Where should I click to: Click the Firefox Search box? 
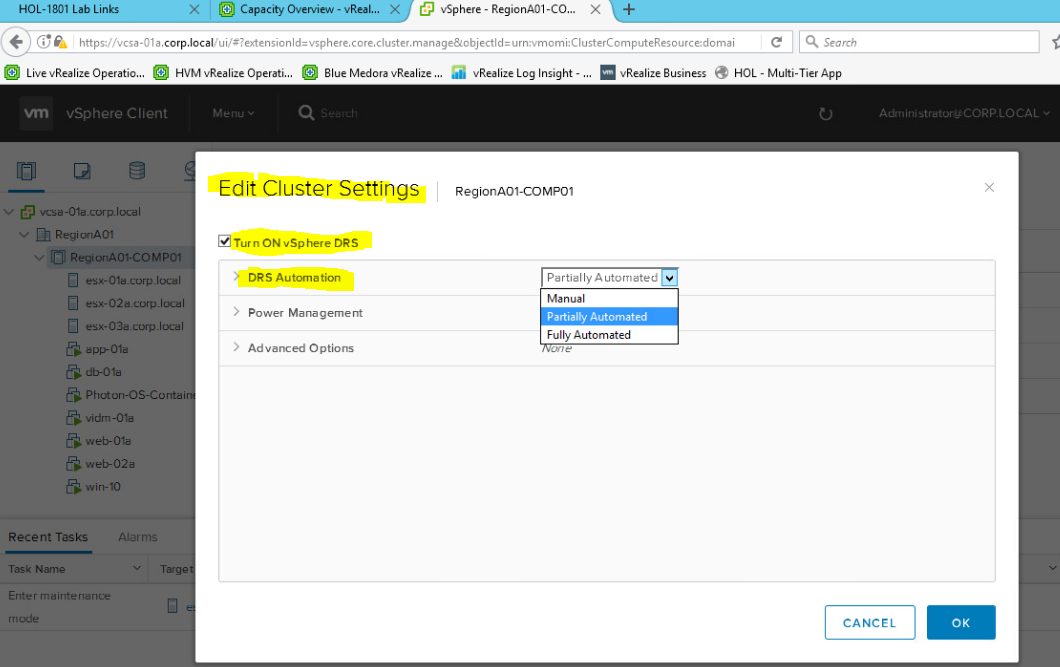coord(919,42)
